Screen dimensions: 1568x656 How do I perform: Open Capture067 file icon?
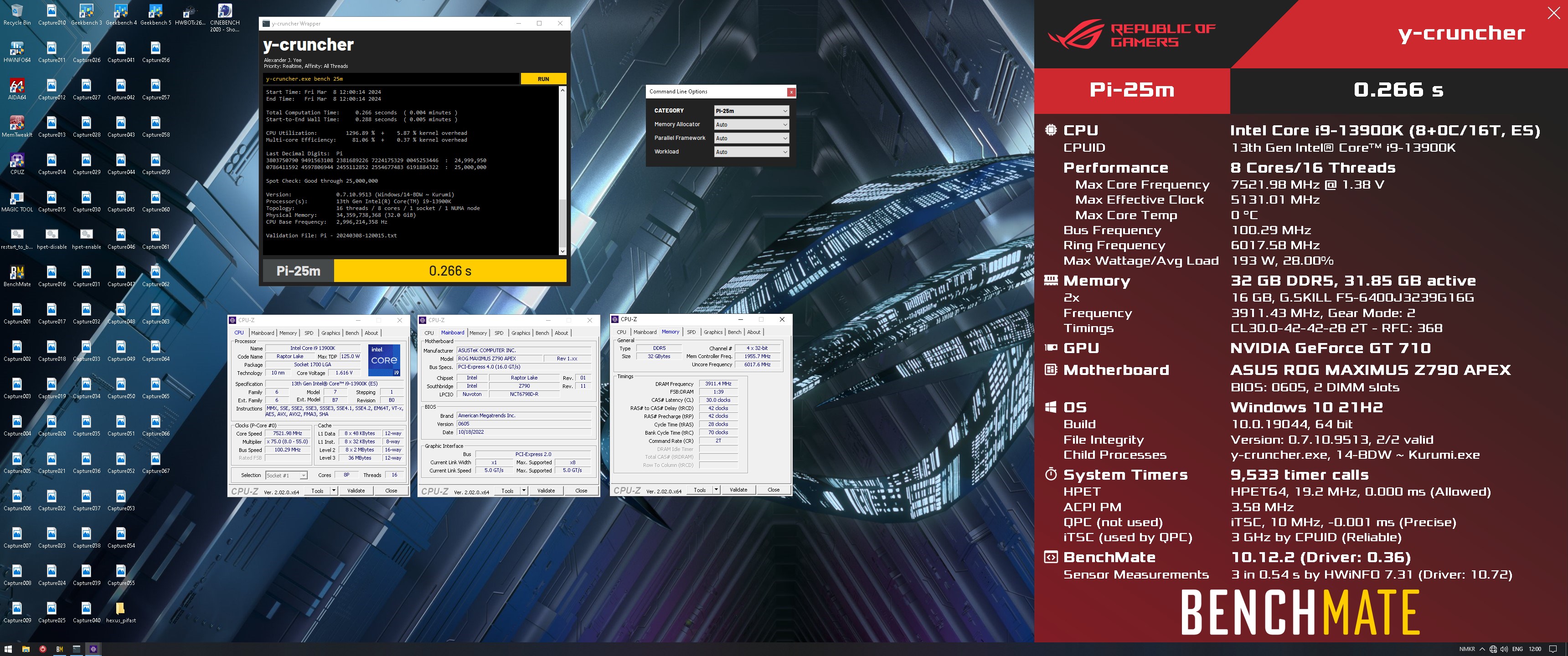point(156,462)
